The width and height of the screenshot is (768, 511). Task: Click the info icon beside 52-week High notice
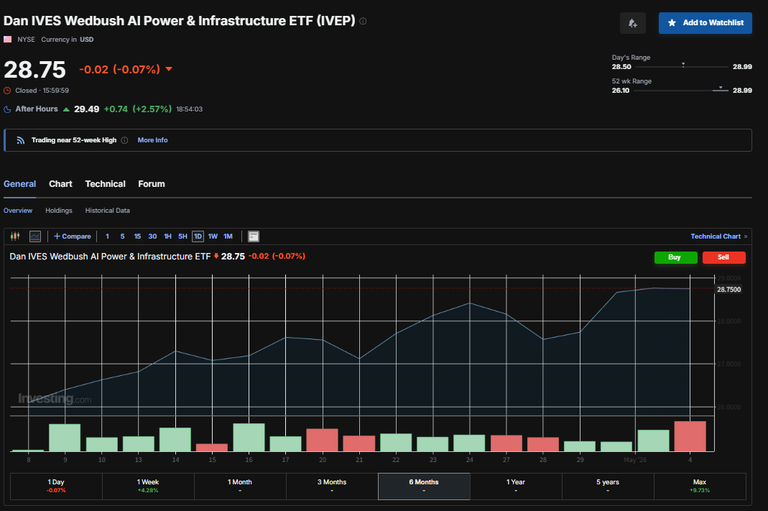point(124,140)
